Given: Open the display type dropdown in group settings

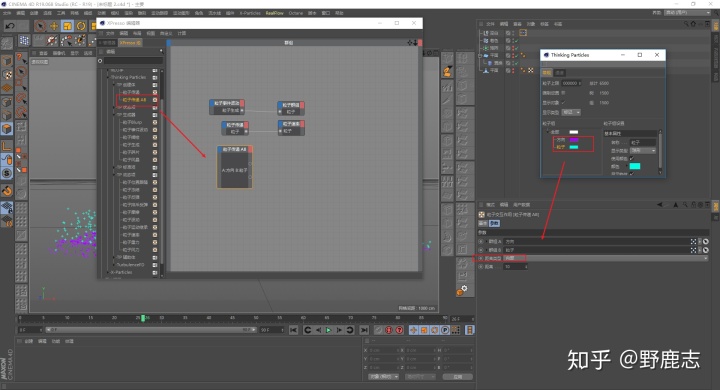Looking at the screenshot, I should tap(643, 150).
